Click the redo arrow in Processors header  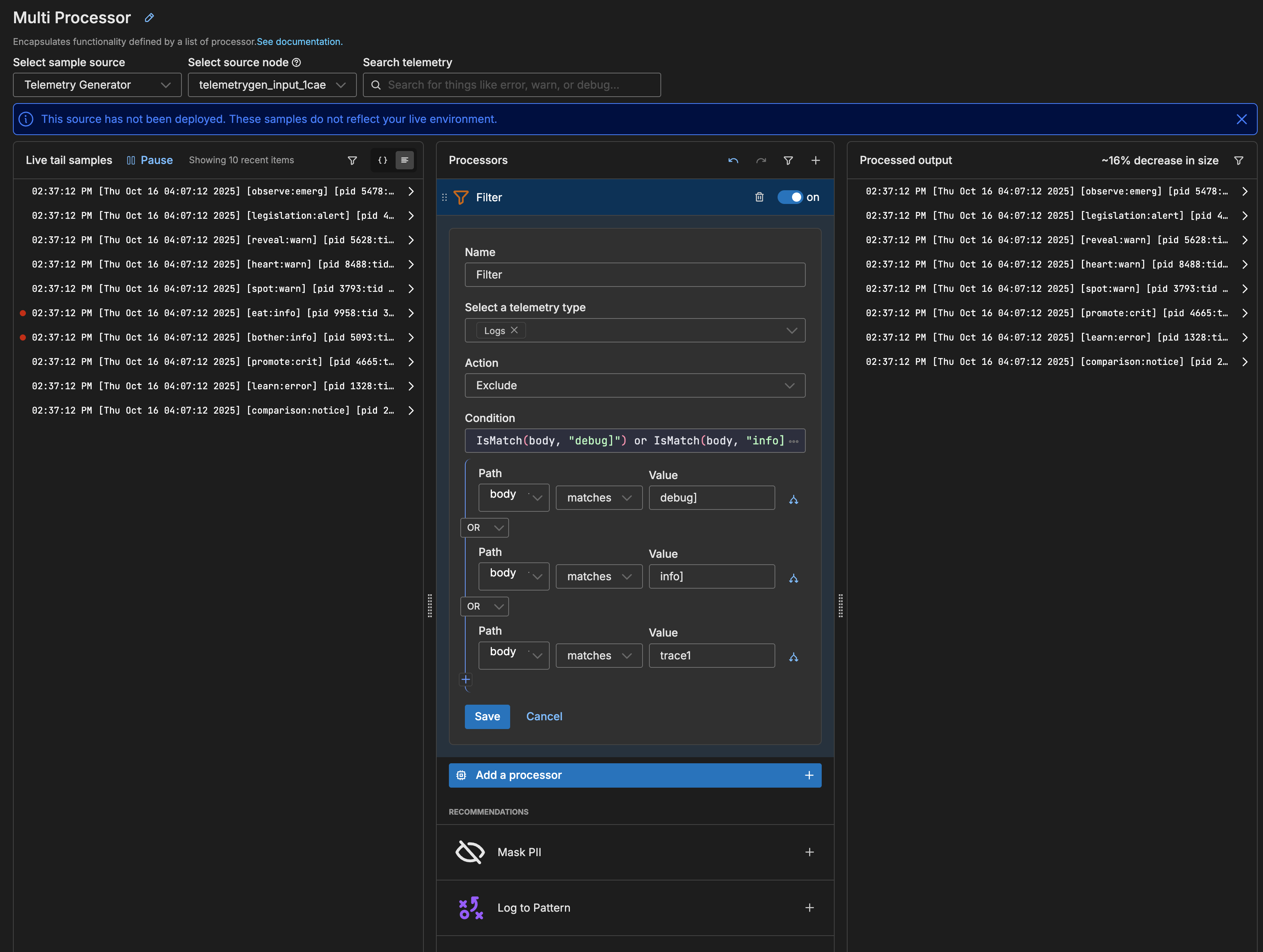[760, 161]
